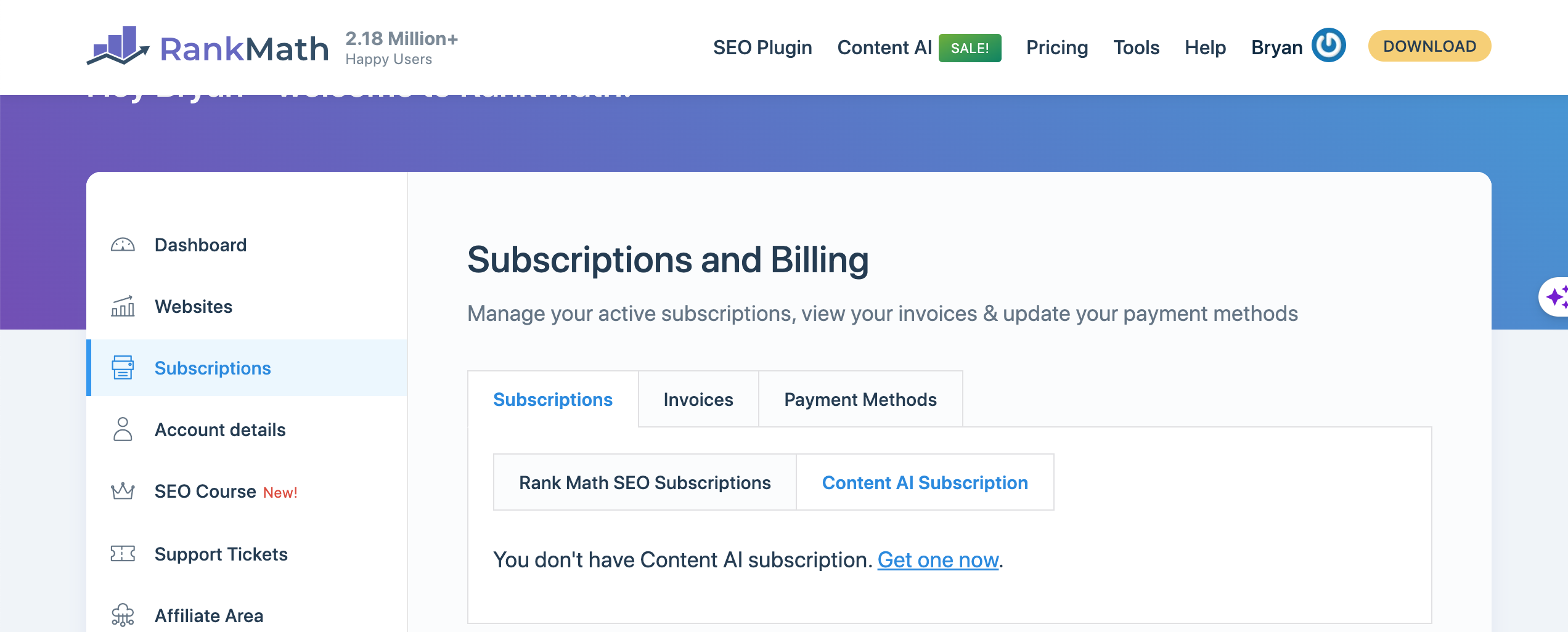Open the purple sparkle assistant widget
1568x632 pixels.
click(x=1556, y=297)
